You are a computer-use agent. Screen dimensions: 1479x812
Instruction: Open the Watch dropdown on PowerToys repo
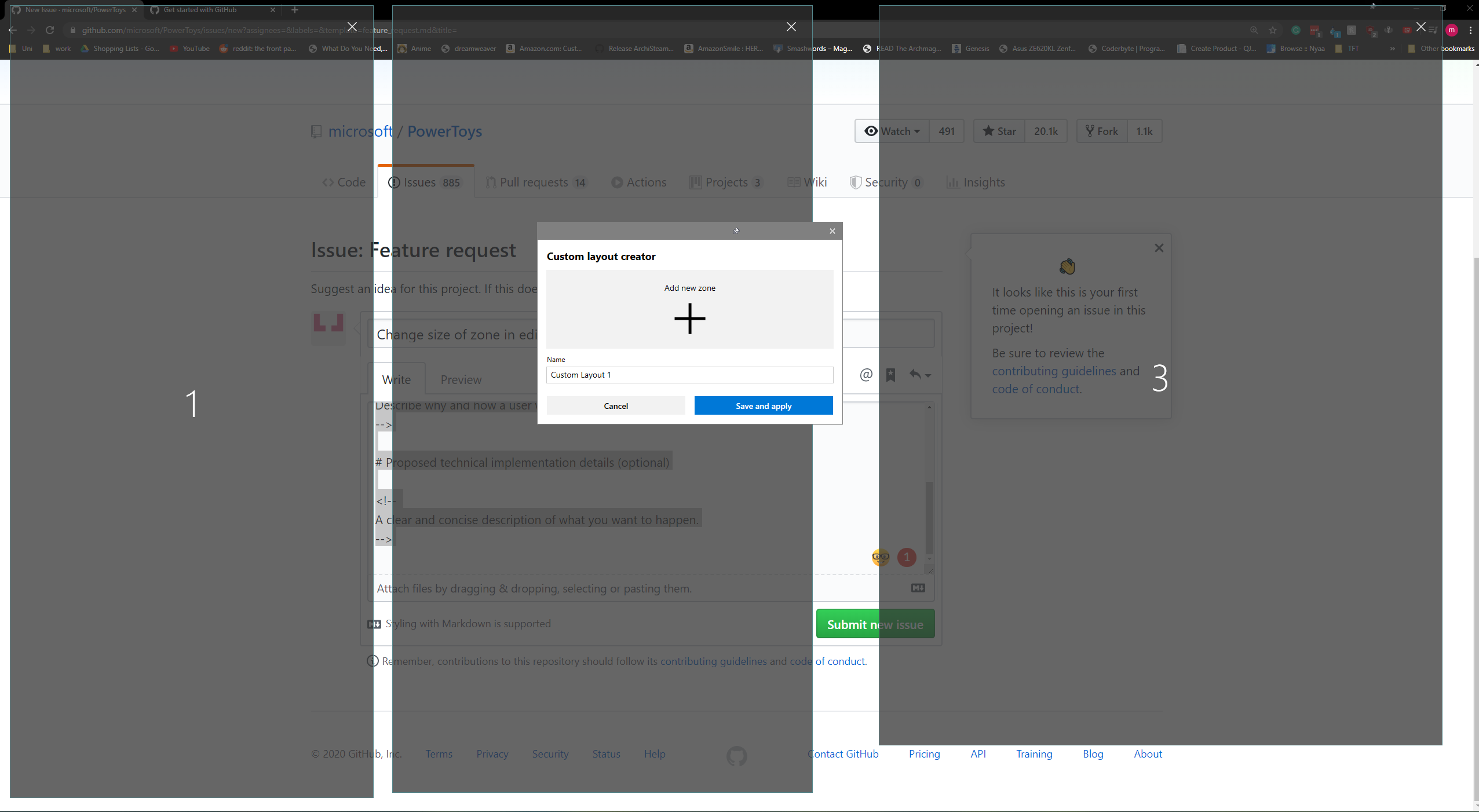(892, 131)
